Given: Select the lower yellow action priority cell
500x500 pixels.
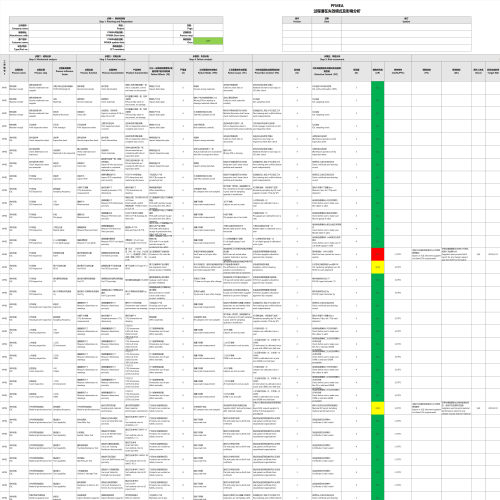Looking at the screenshot, I should 377,408.
